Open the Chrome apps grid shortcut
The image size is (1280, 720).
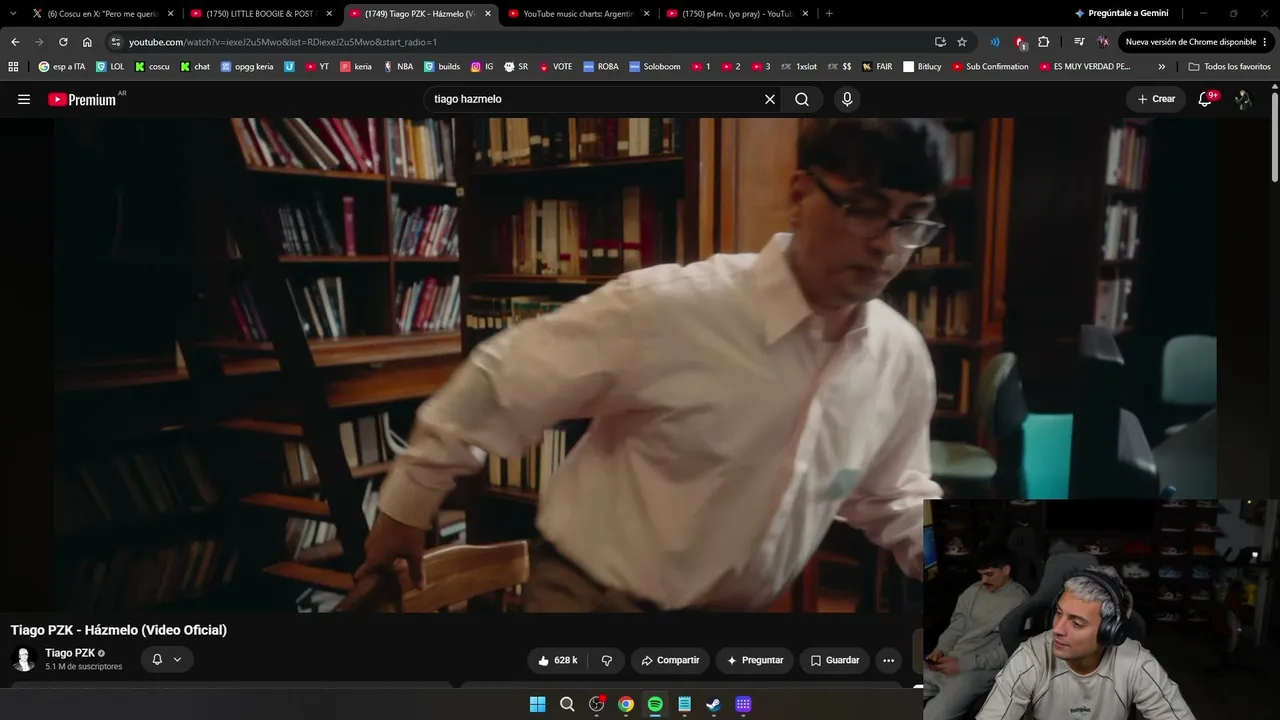pos(13,67)
